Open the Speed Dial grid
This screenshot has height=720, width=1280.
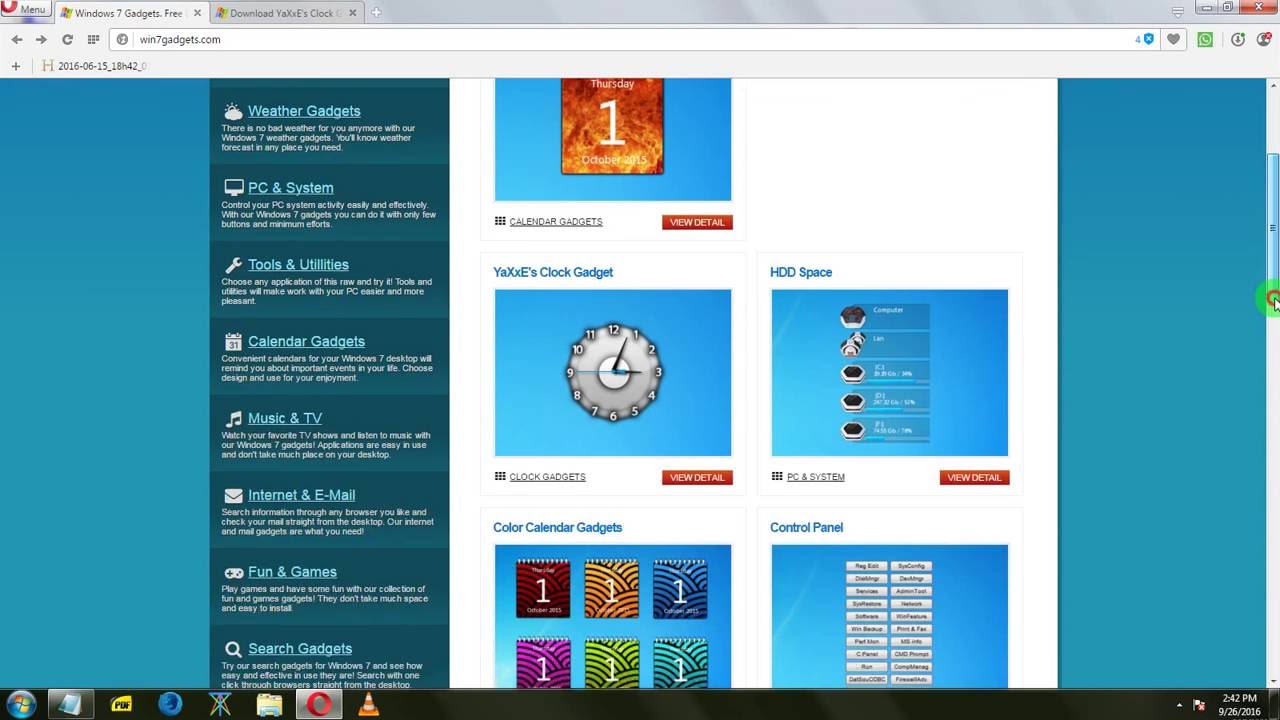click(93, 39)
